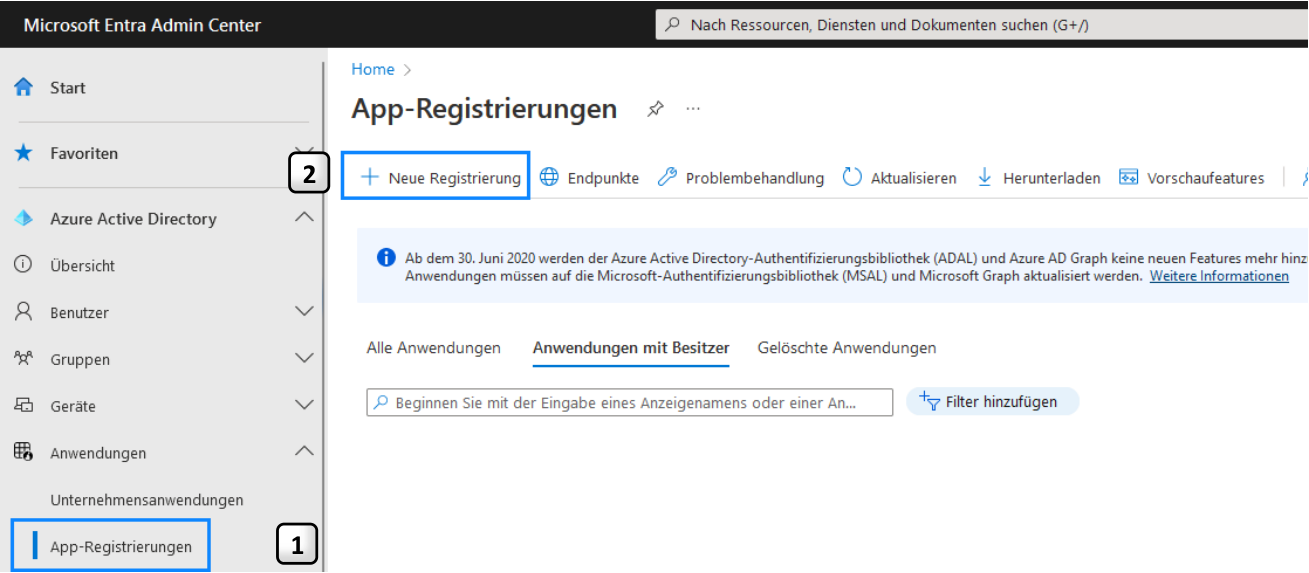The image size is (1309, 573).
Task: Click the Herunterladen download arrow icon
Action: click(984, 177)
